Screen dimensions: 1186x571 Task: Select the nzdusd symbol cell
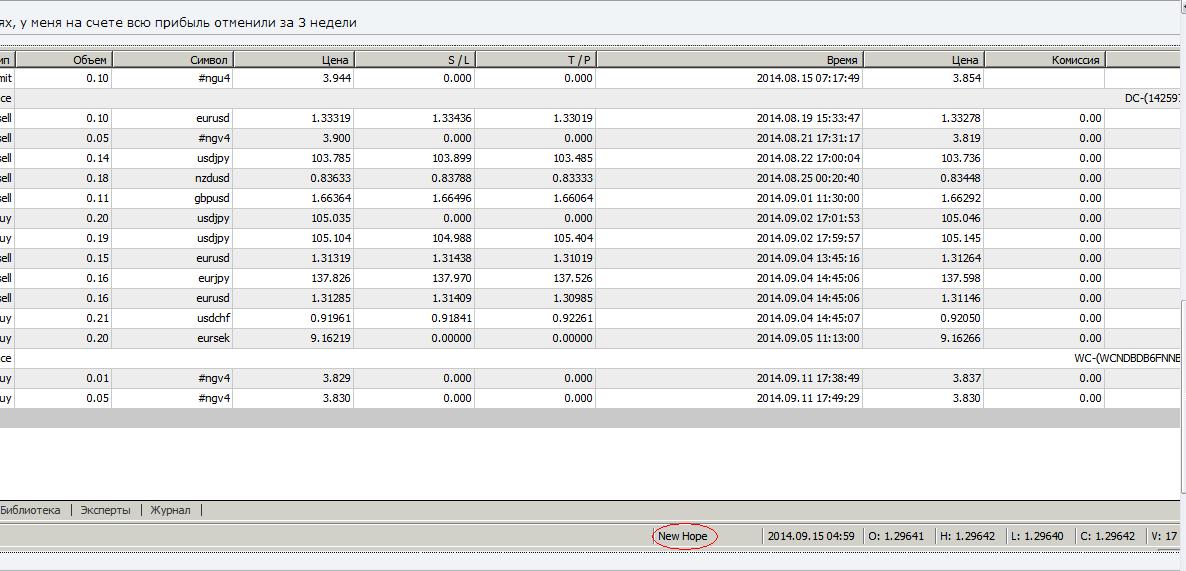(x=212, y=178)
